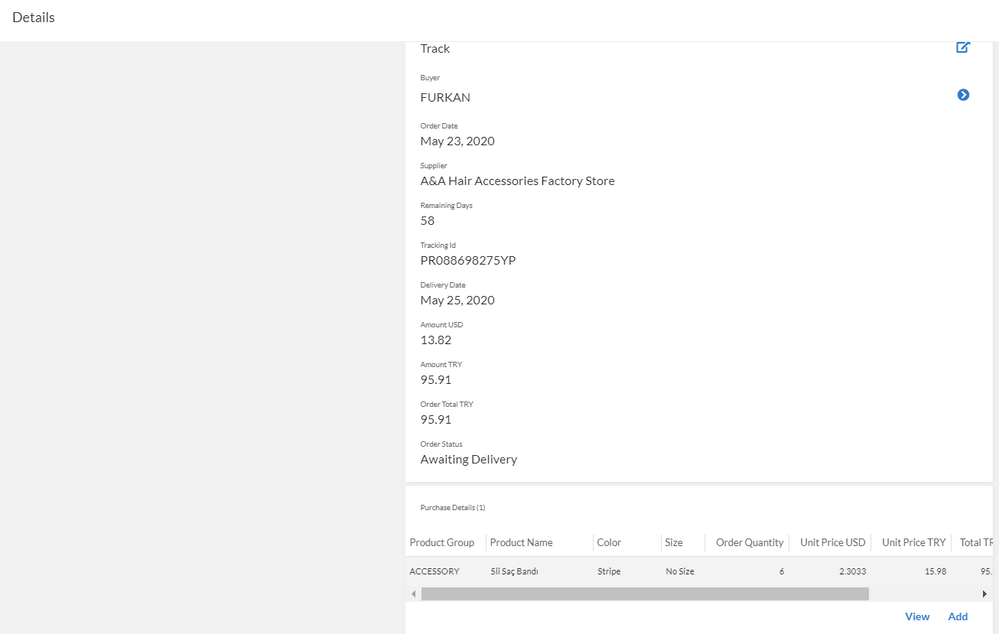Click Amount USD value 13.82

(436, 340)
